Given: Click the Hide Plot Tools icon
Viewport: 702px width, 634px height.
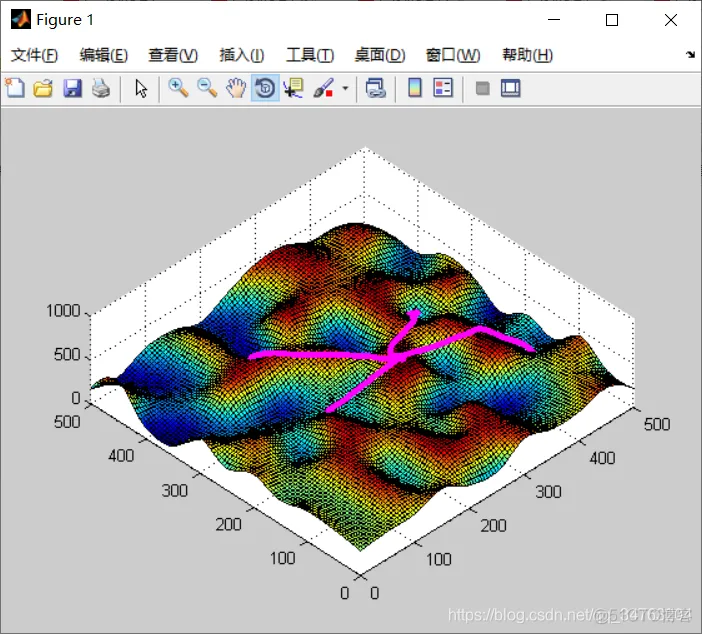Looking at the screenshot, I should (483, 89).
